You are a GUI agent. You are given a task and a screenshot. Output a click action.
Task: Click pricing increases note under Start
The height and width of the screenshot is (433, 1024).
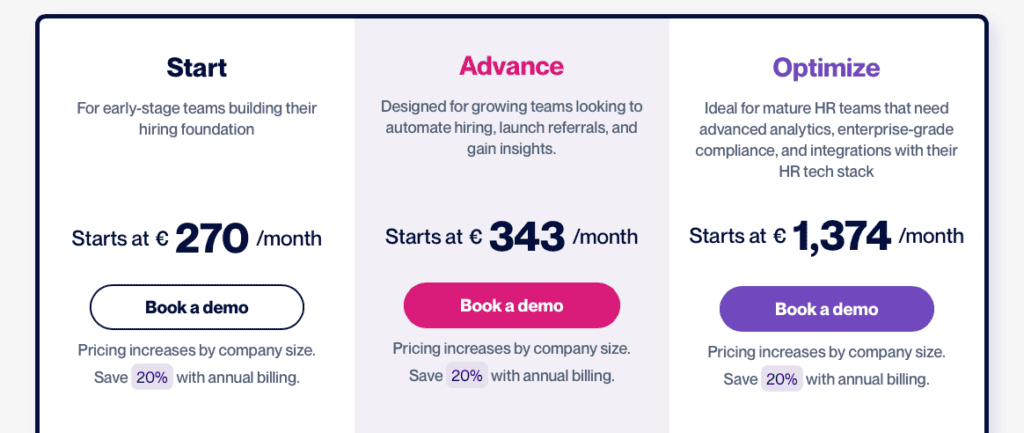[197, 350]
